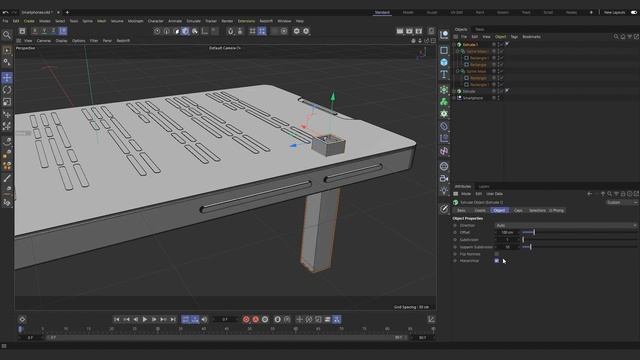Click the globe environment icon in right palette

pos(444,166)
